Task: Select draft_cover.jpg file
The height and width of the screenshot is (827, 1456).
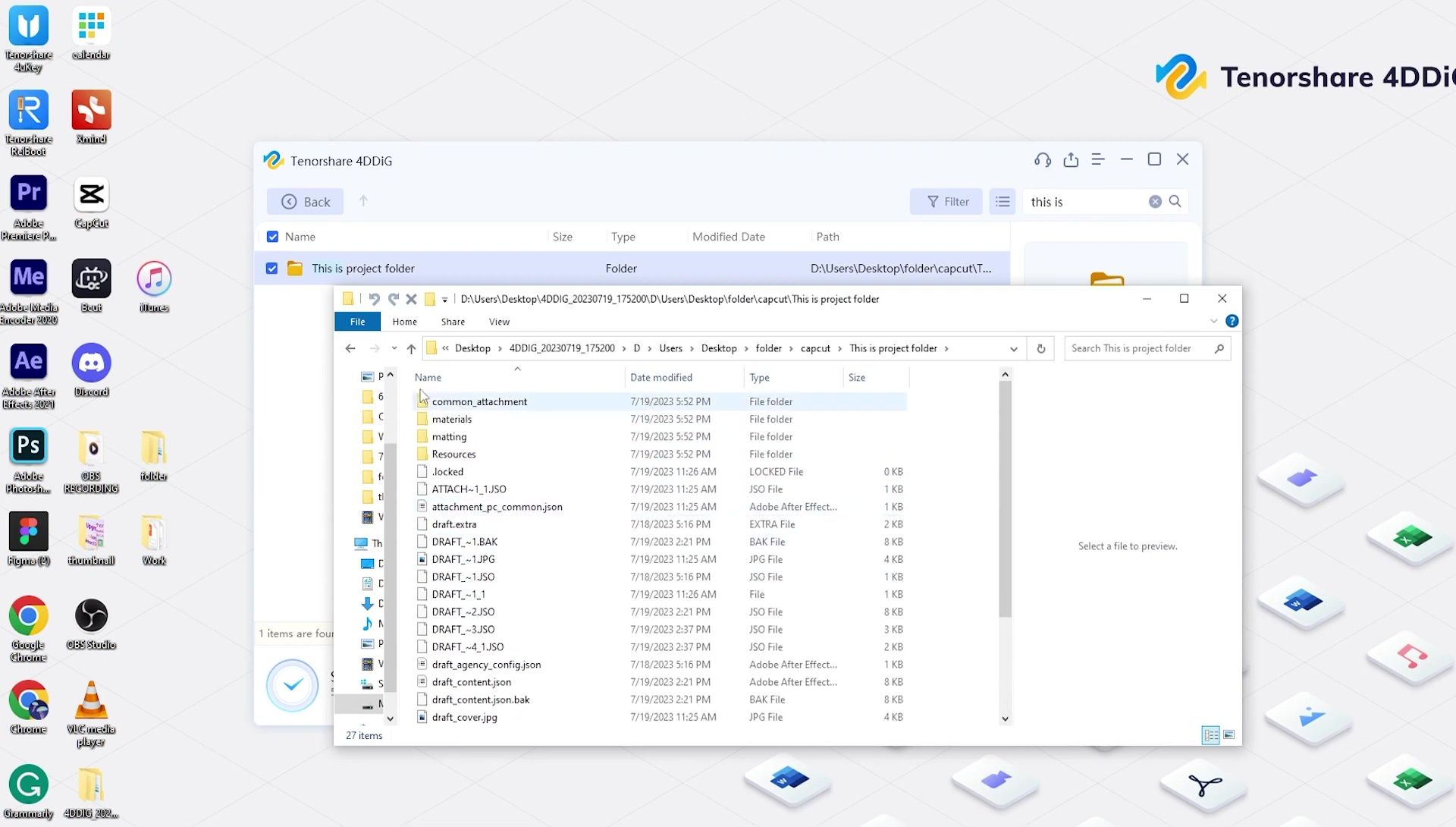Action: point(660,717)
